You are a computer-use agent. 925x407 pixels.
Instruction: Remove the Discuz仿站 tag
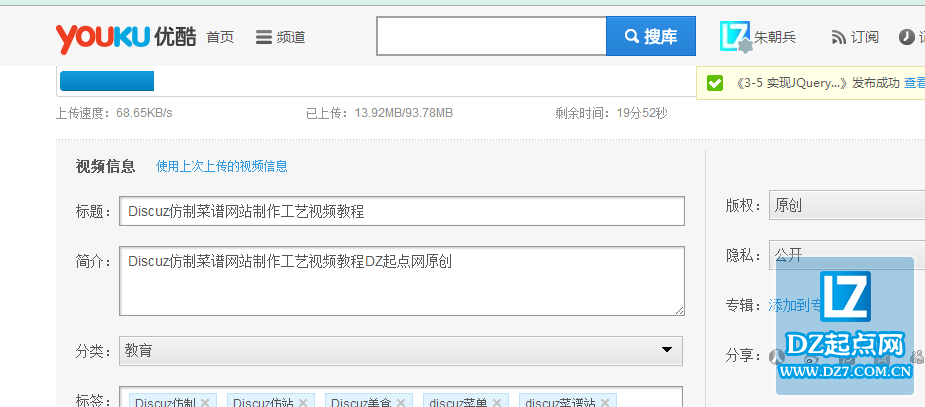point(303,403)
